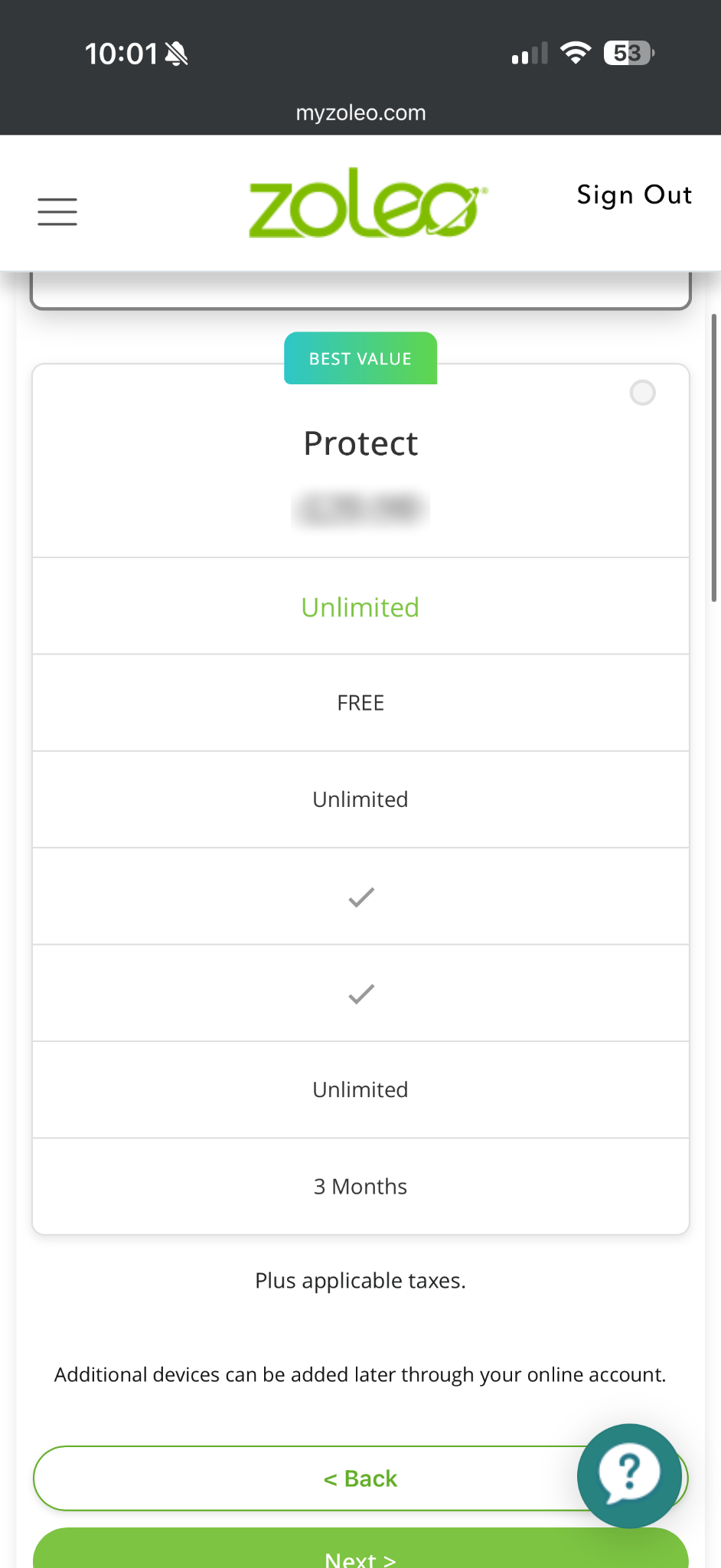Click the BEST VALUE badge
721x1568 pixels.
coord(360,358)
